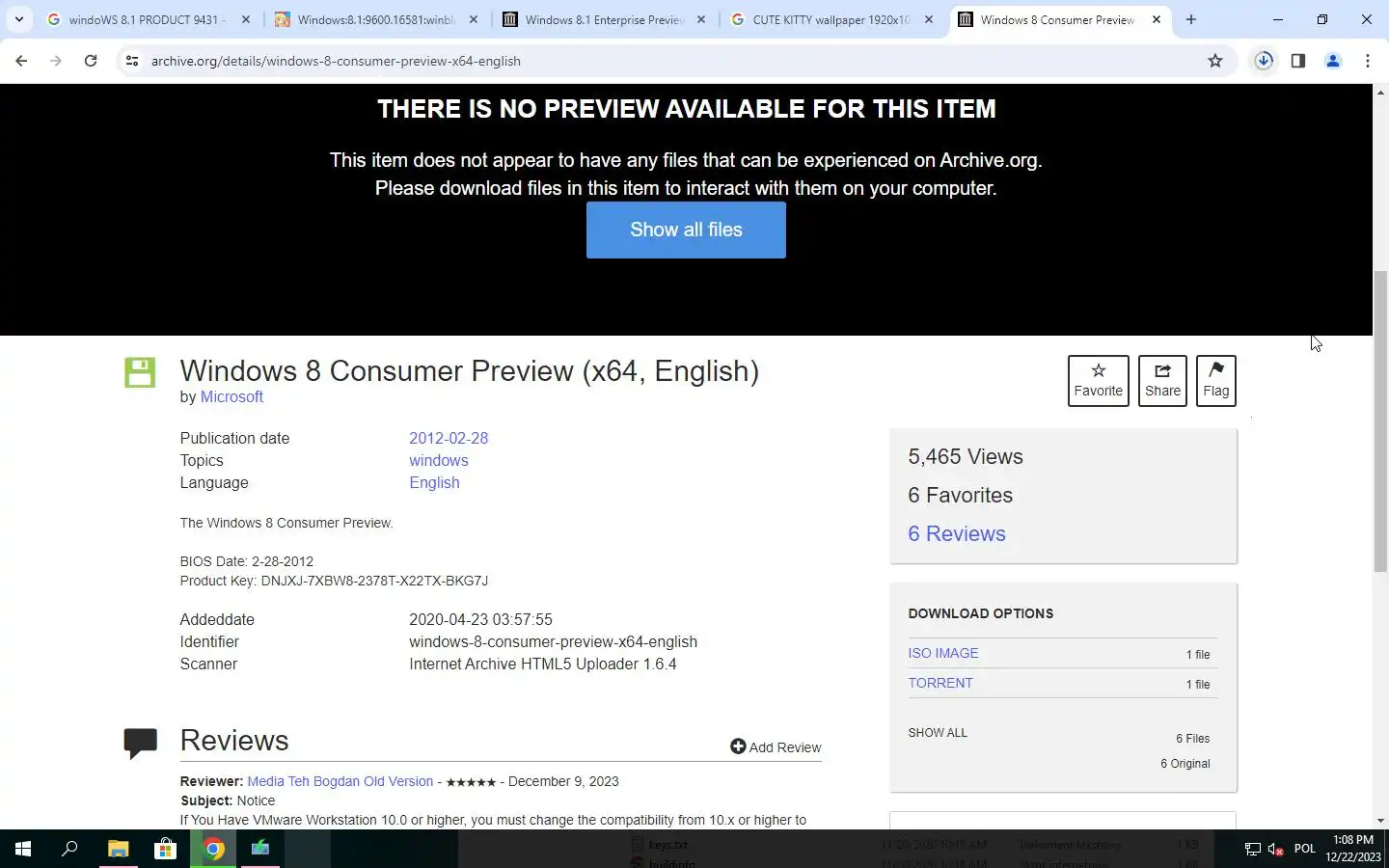
Task: Open the Windows Start menu
Action: [23, 849]
